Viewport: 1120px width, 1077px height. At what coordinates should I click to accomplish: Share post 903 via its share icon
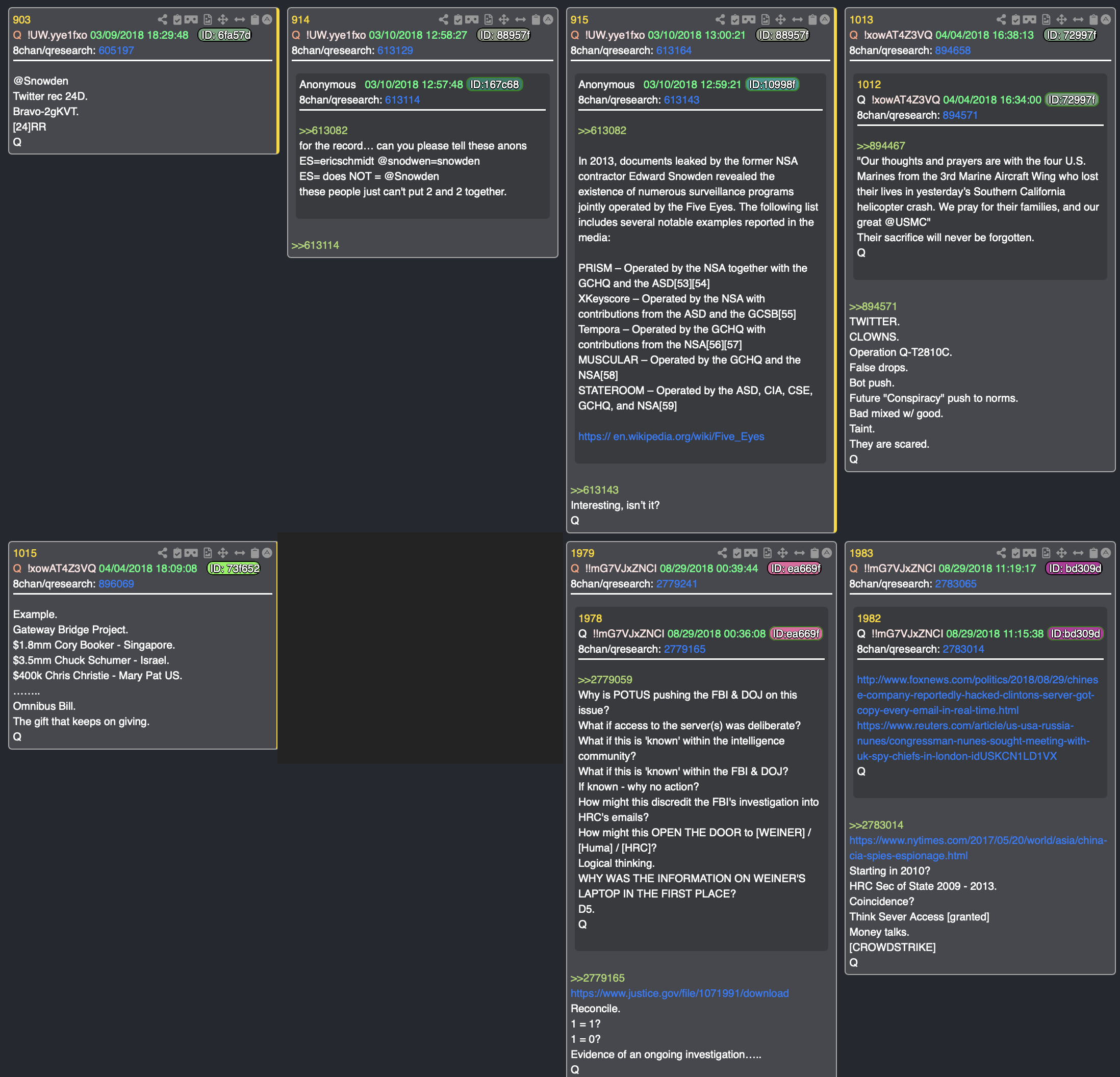tap(163, 20)
